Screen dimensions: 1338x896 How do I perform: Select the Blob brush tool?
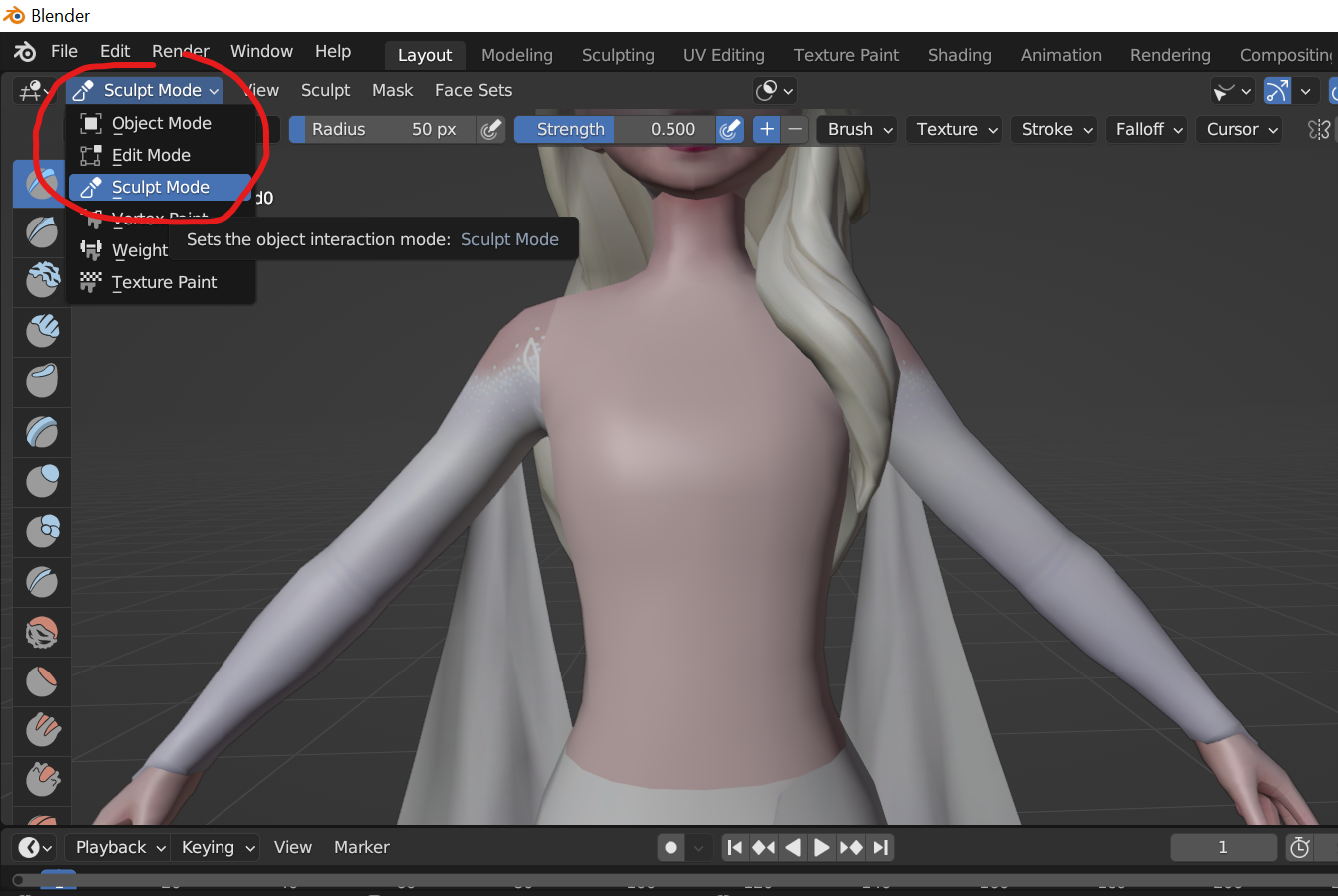41,532
